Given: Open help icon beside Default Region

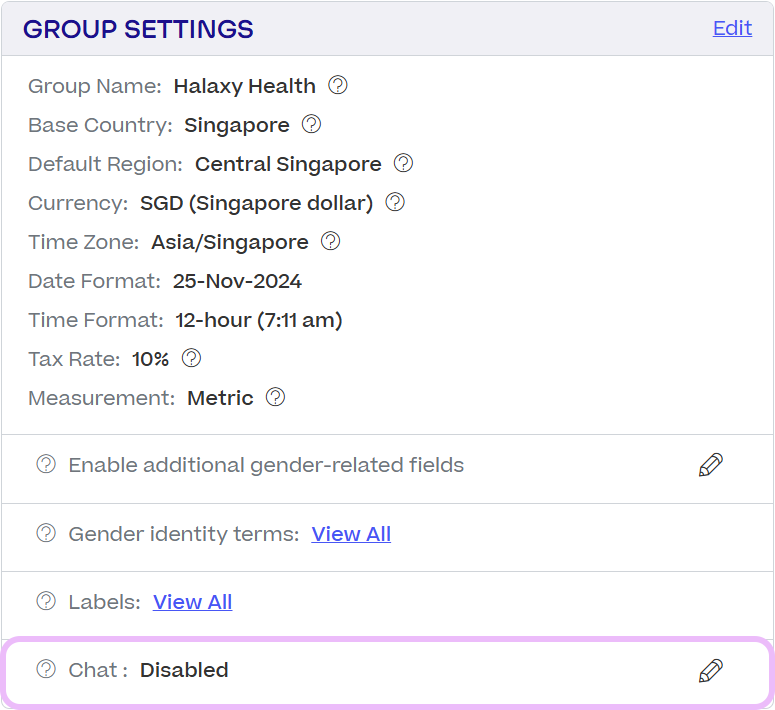Looking at the screenshot, I should [x=403, y=163].
